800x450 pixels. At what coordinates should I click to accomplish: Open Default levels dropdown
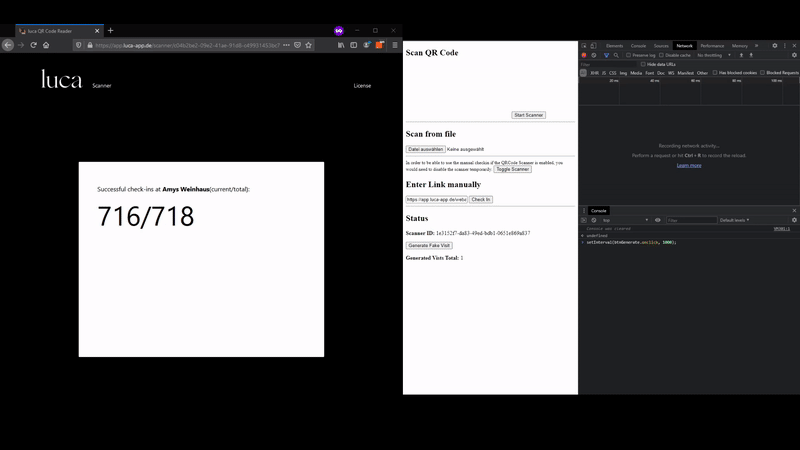[x=734, y=220]
